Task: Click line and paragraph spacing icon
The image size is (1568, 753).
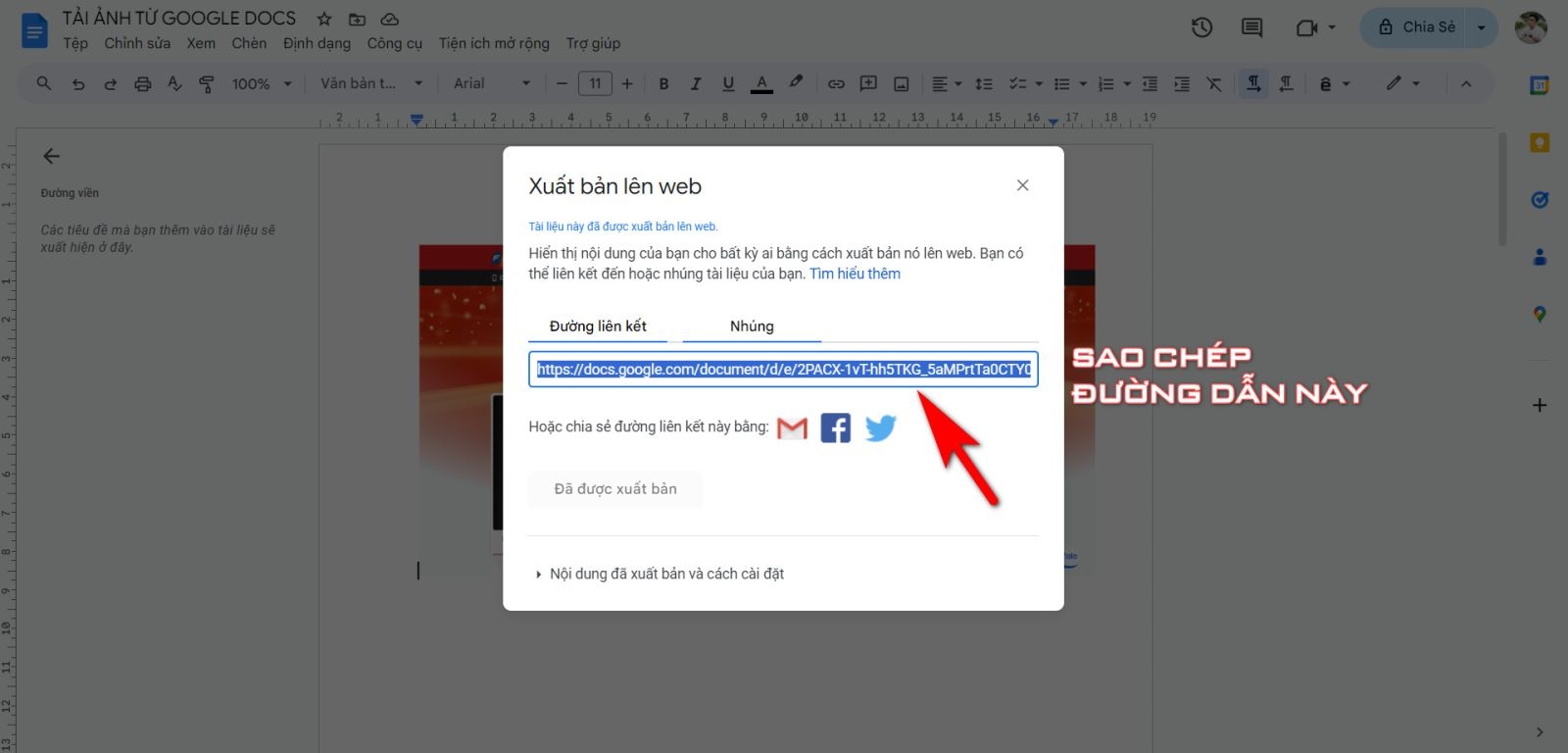Action: (x=984, y=83)
